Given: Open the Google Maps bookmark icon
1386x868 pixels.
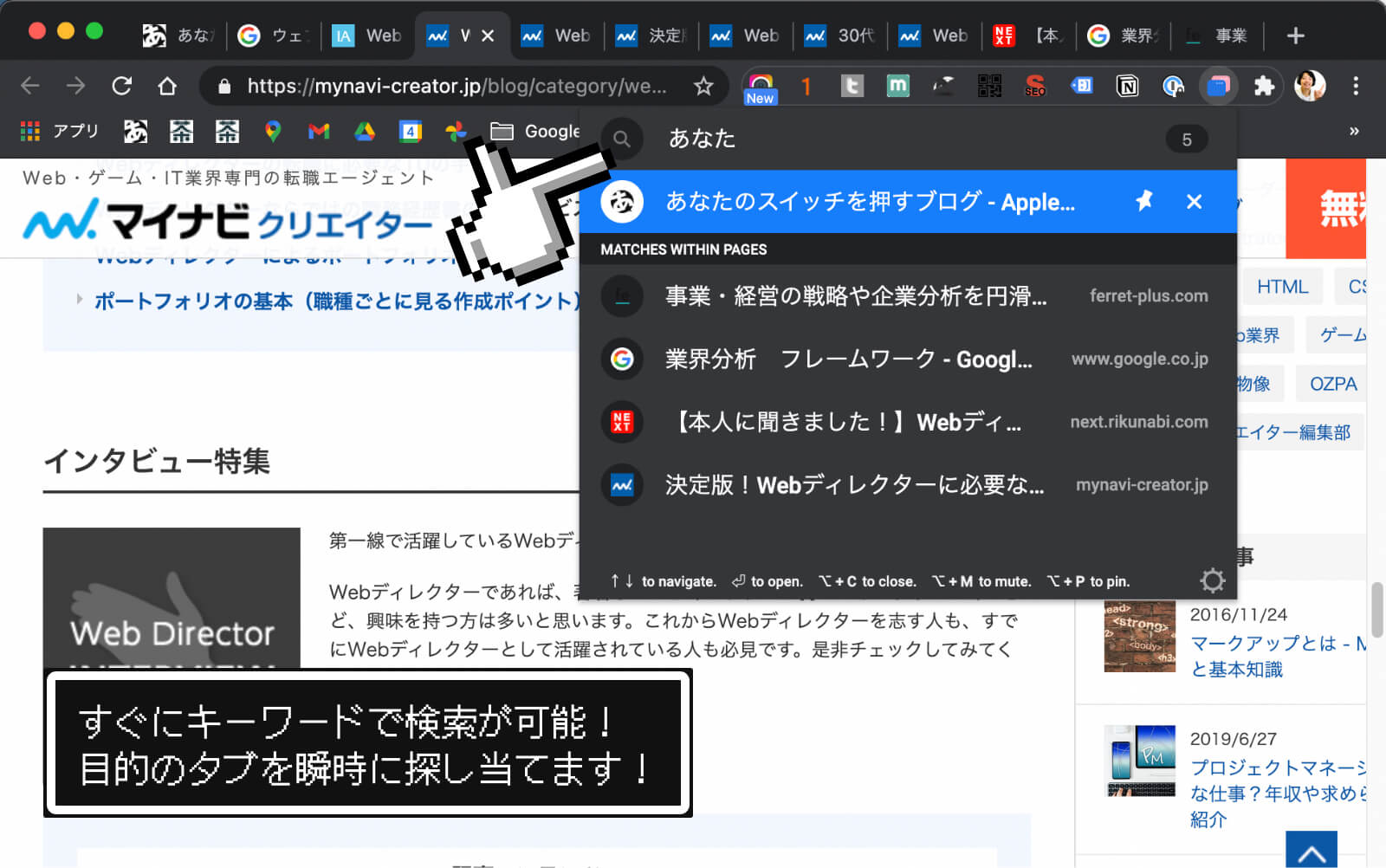Looking at the screenshot, I should (x=273, y=131).
